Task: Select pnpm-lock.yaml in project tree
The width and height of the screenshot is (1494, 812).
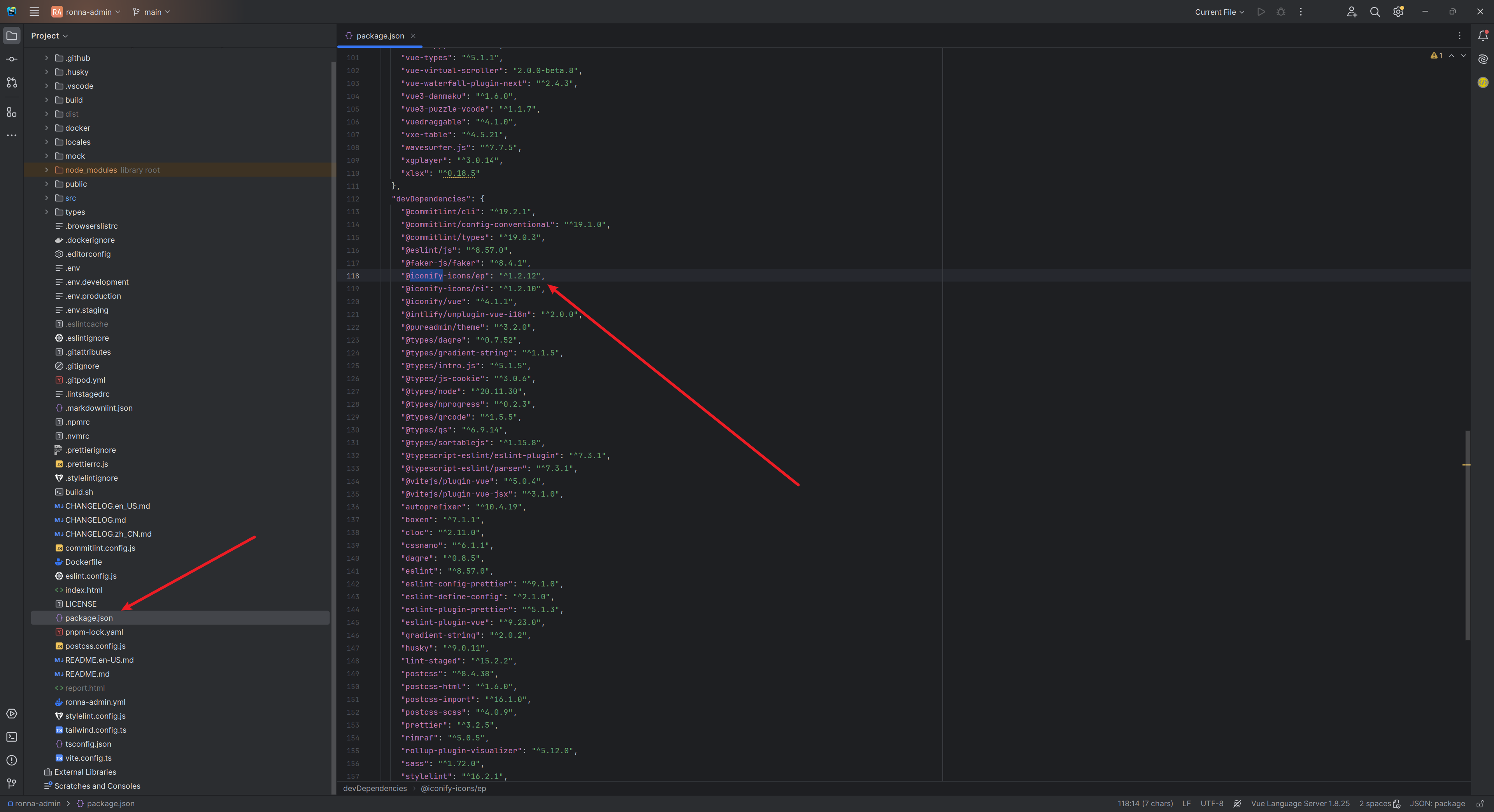Action: 93,632
